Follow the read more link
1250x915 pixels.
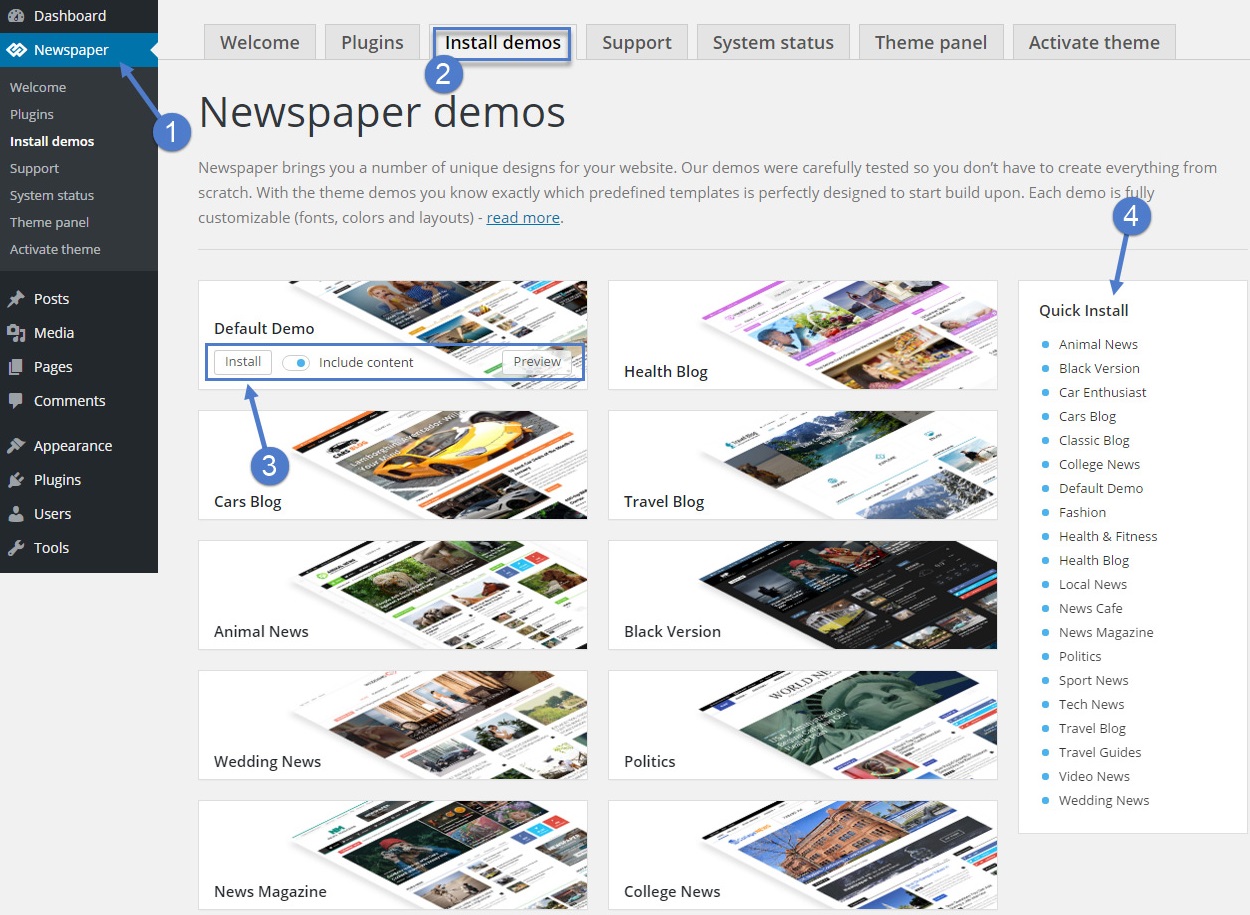tap(523, 217)
